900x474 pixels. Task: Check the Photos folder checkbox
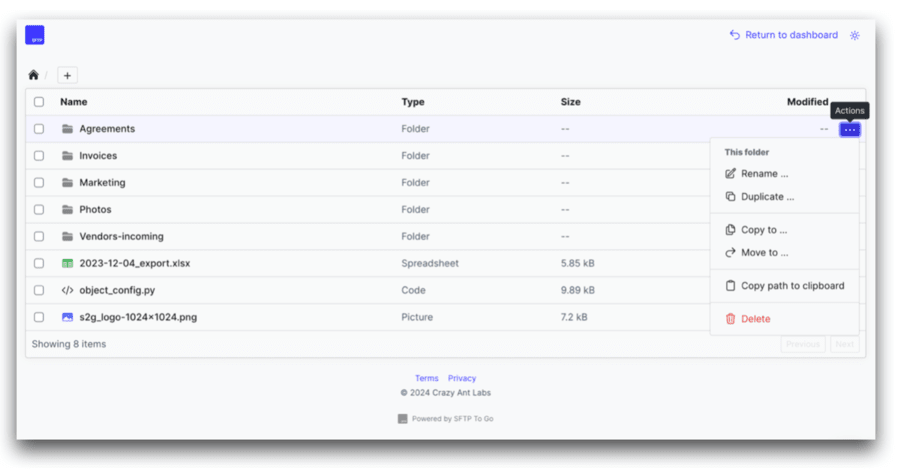coord(39,210)
